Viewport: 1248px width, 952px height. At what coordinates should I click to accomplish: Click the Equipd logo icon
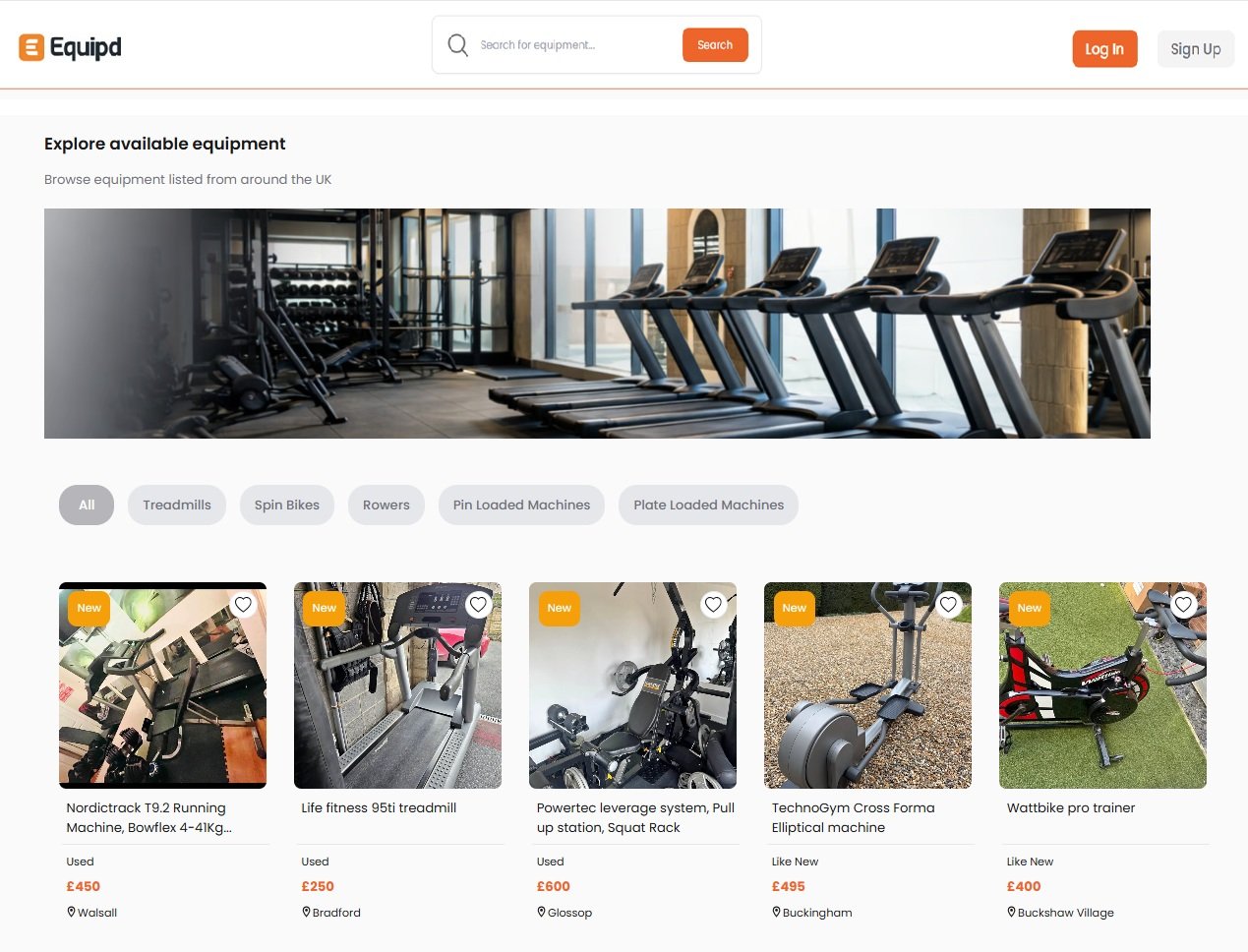coord(31,47)
